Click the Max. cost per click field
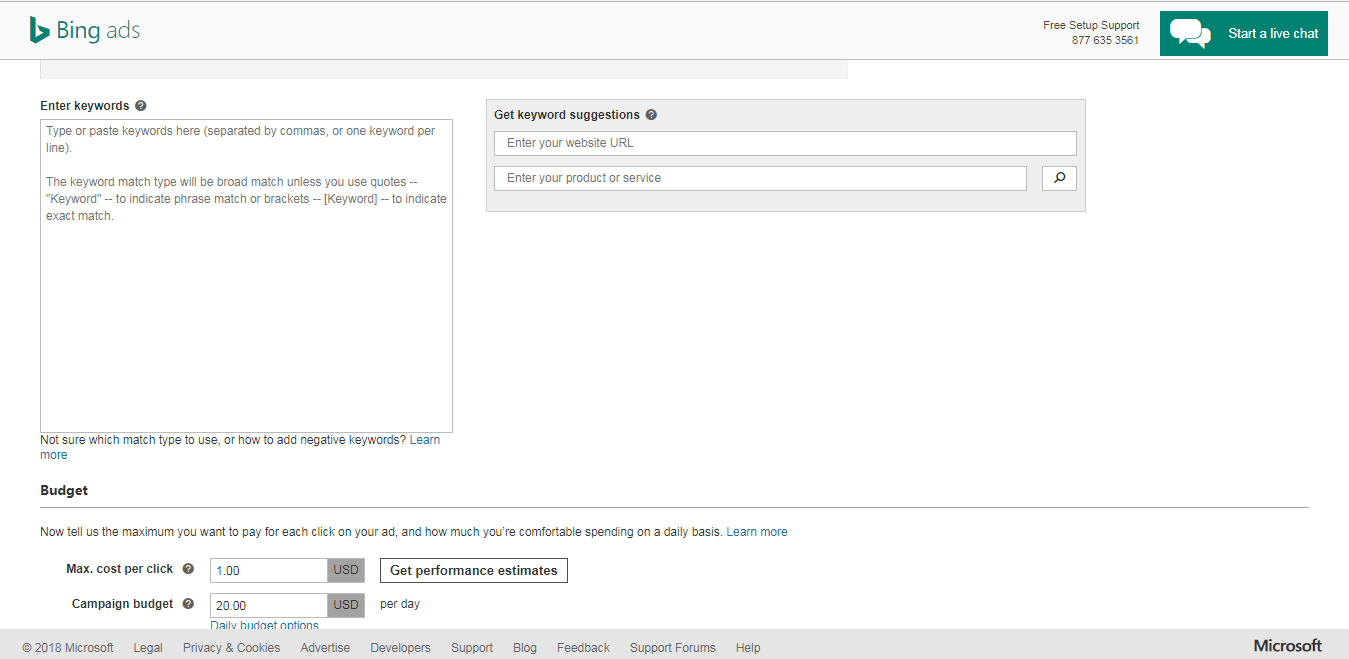The image size is (1349, 659). tap(268, 570)
